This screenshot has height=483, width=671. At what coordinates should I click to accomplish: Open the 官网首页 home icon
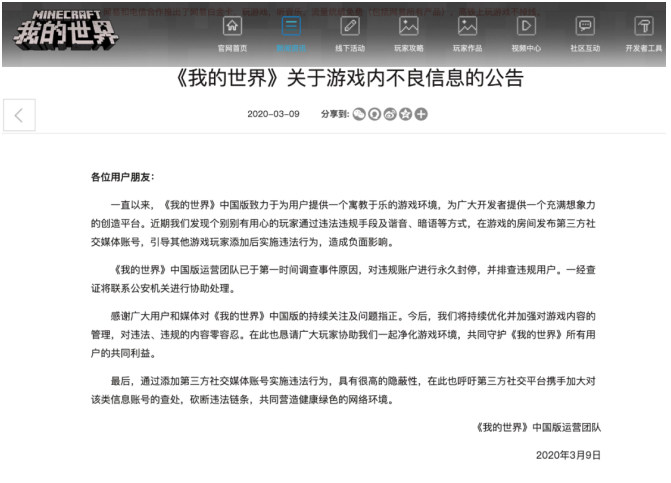[x=232, y=27]
